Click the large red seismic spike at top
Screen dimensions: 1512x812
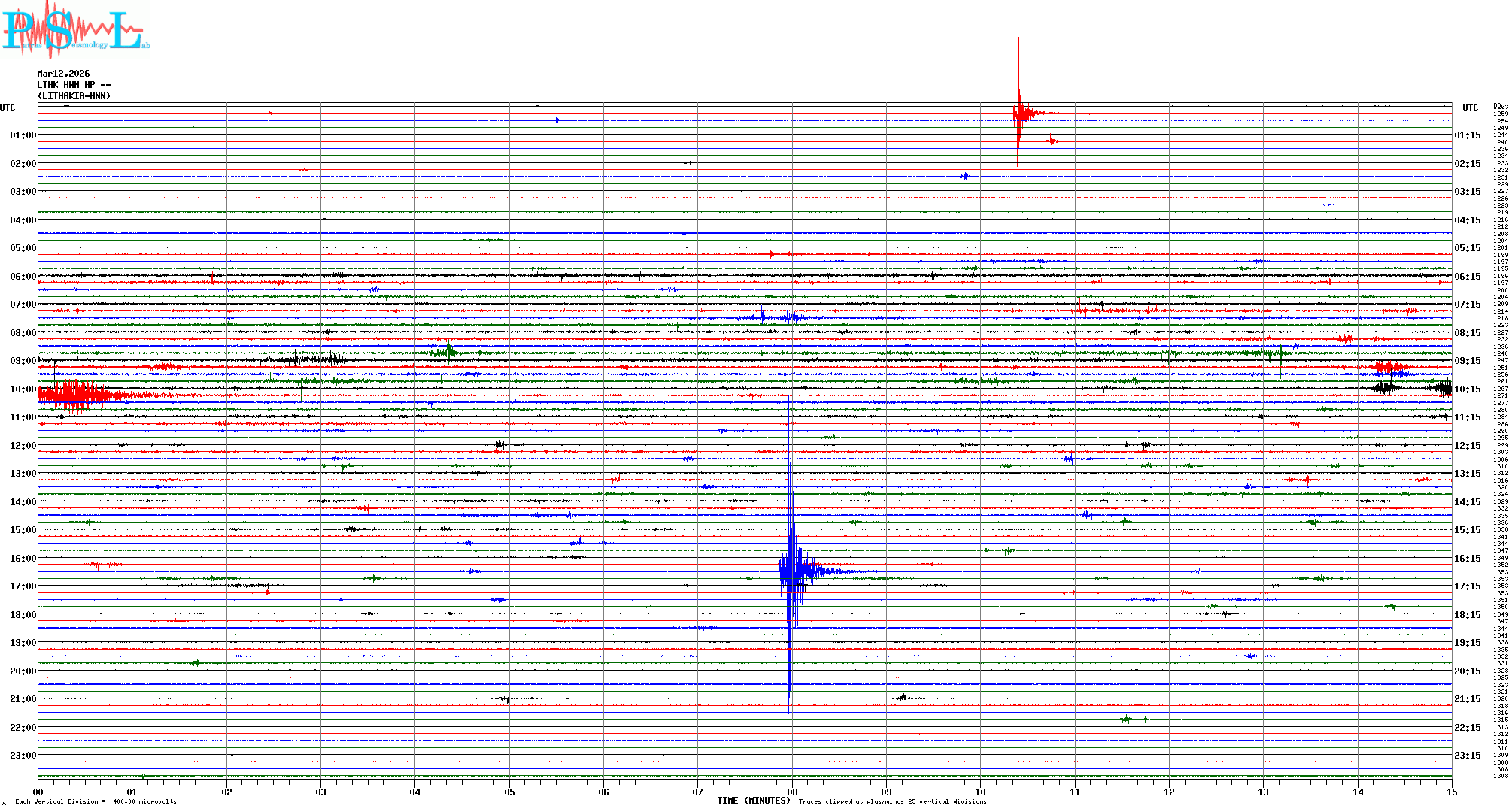click(1019, 113)
